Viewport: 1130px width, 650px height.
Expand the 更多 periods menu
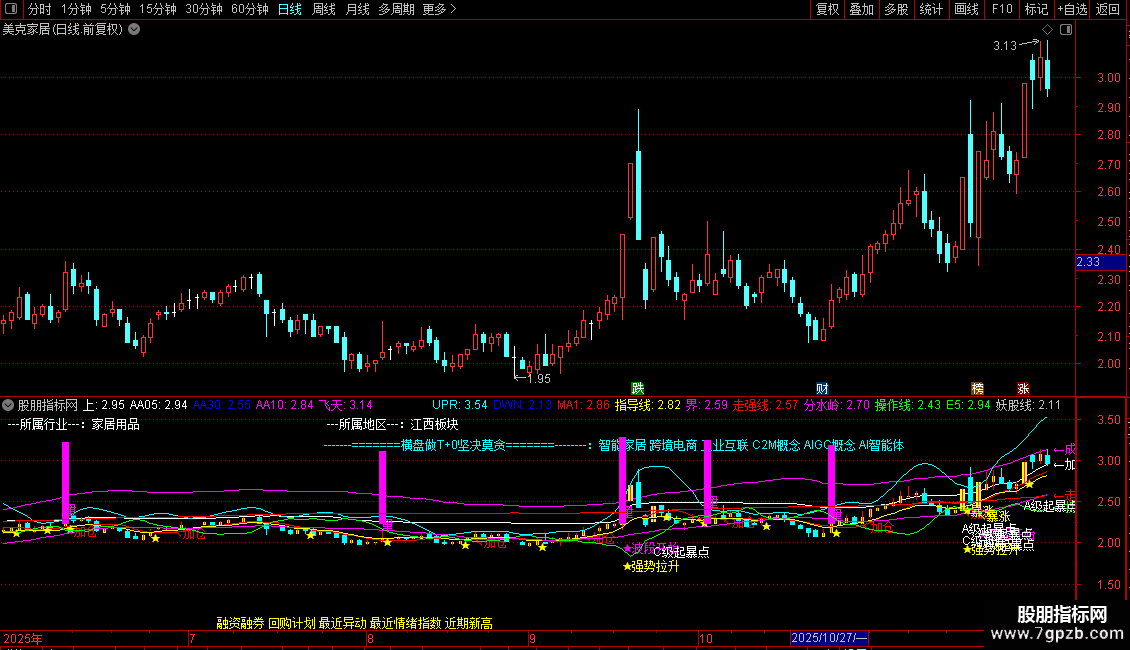[440, 9]
